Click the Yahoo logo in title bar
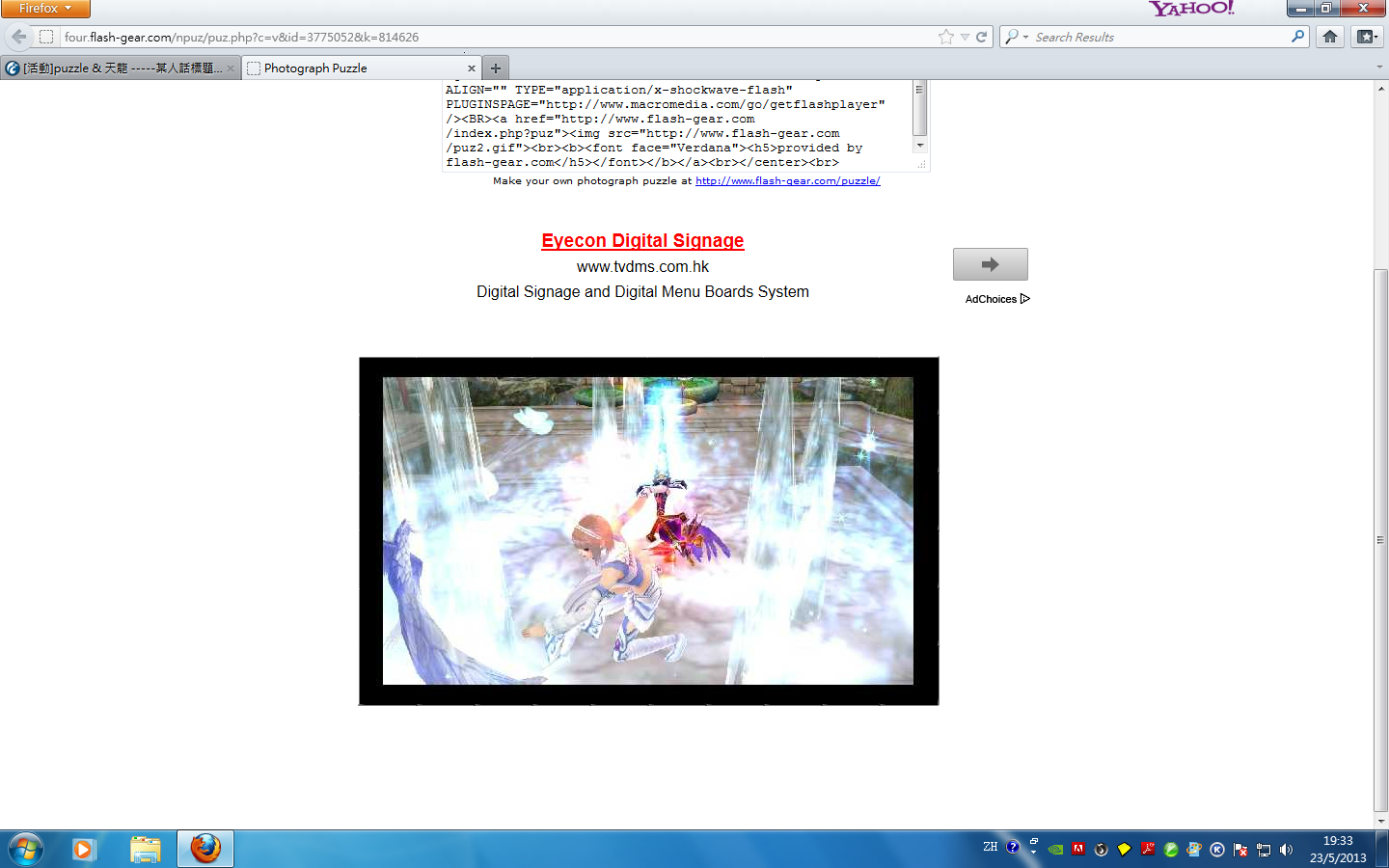 point(1191,9)
